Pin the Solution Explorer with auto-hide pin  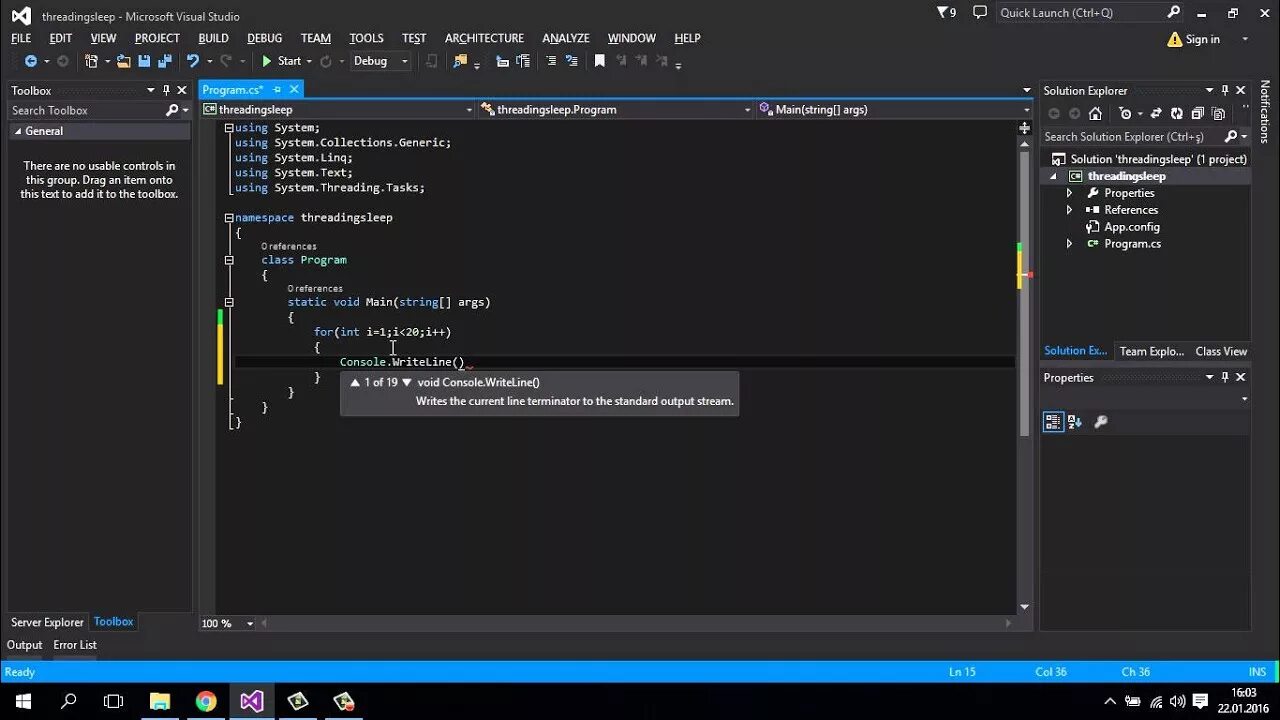(1224, 90)
